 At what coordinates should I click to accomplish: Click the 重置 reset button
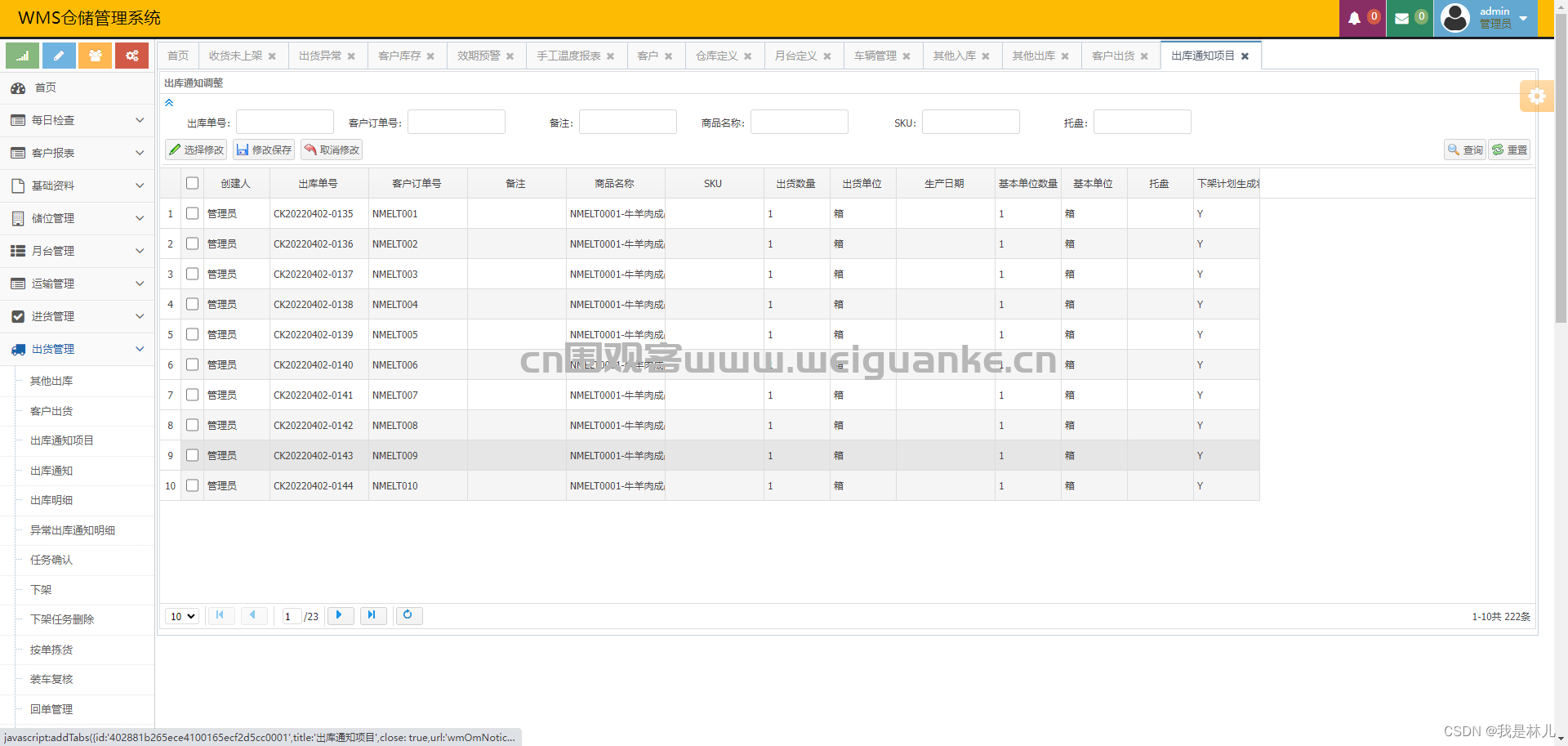pyautogui.click(x=1509, y=150)
